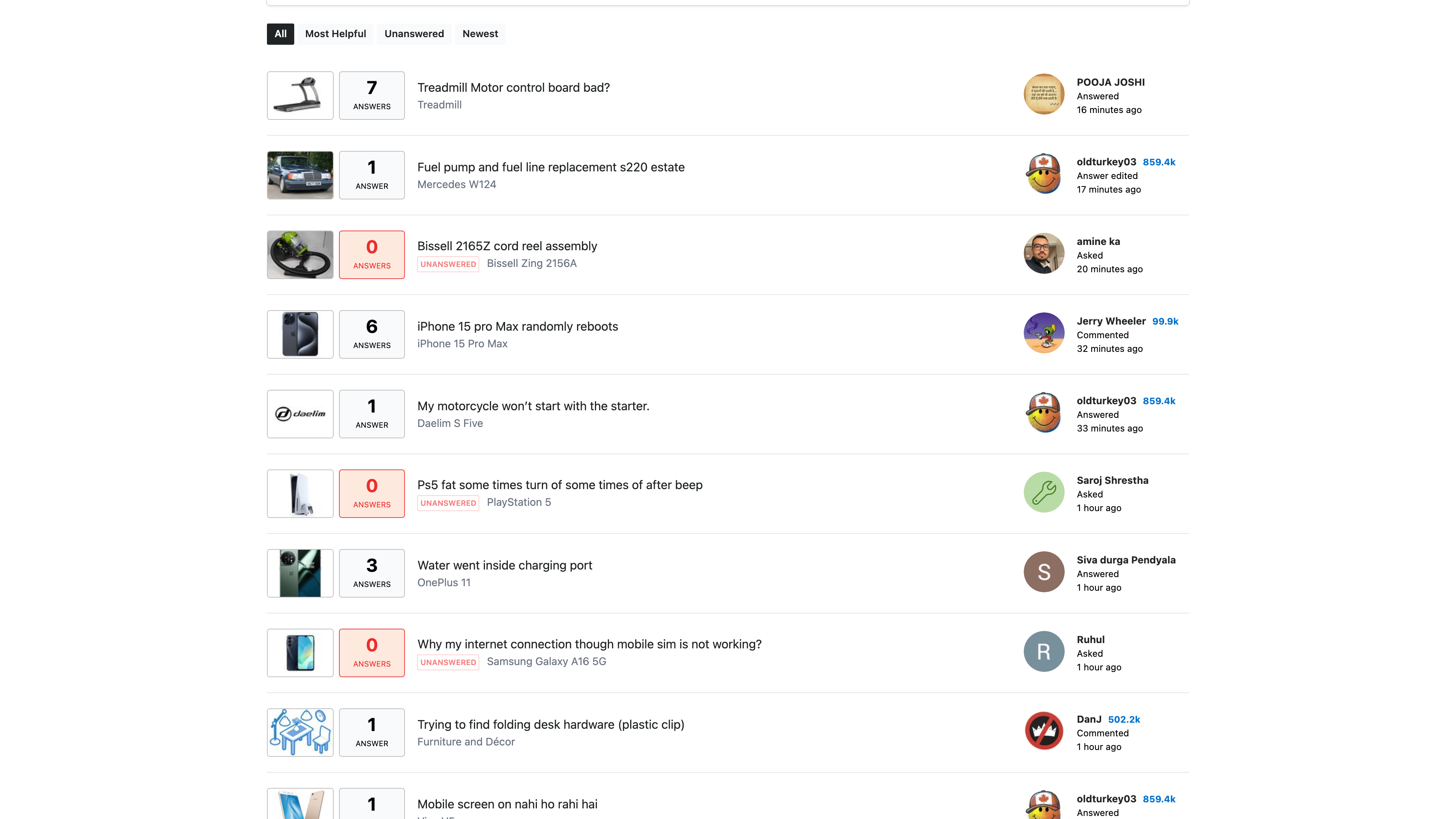Click the 1 Answer box for the motorcycle question

(x=372, y=414)
